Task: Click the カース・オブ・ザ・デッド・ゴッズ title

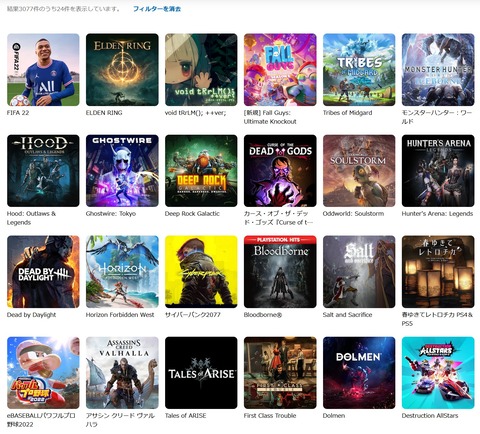Action: (x=278, y=218)
